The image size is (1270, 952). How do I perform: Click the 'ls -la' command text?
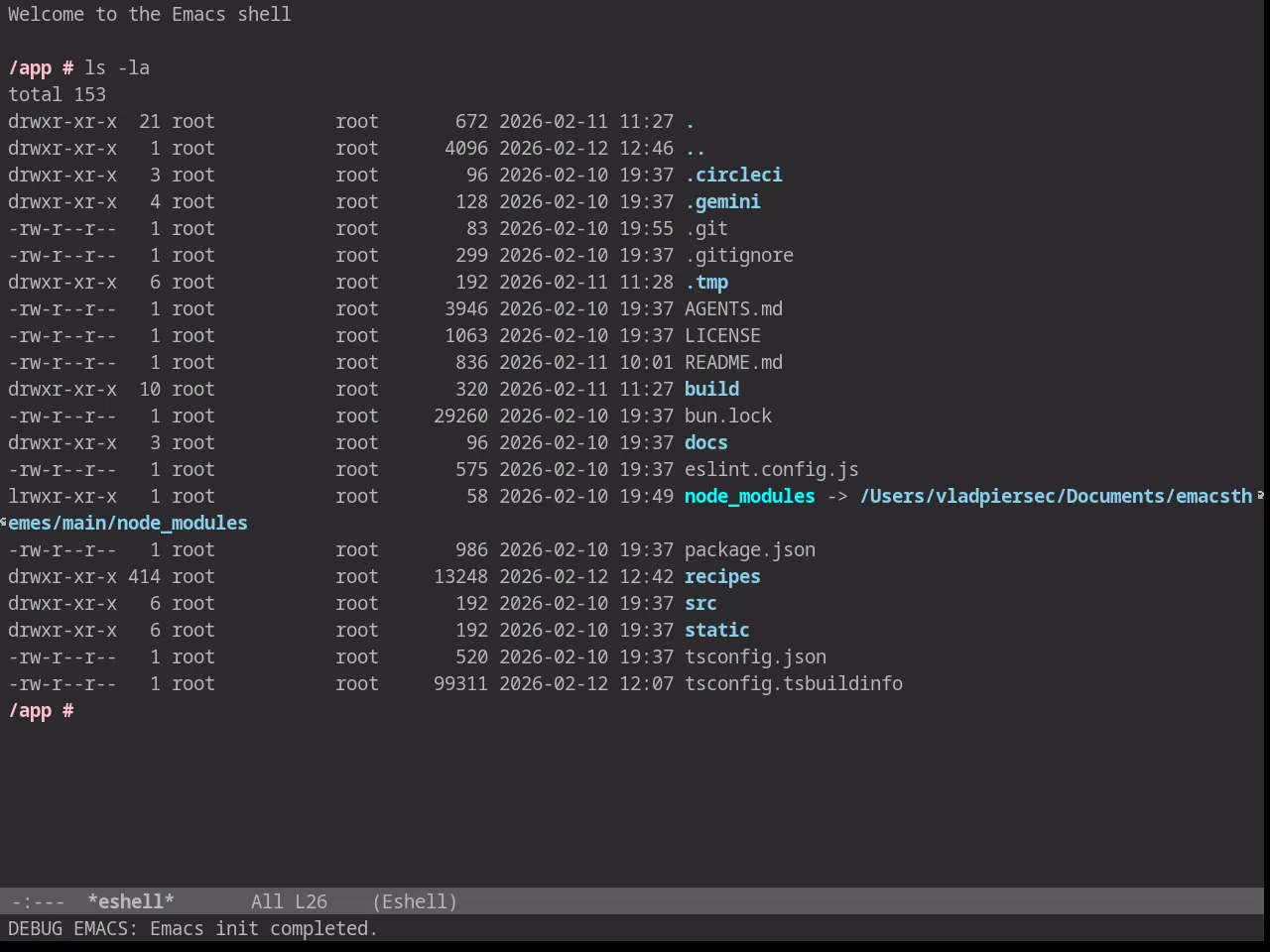(117, 67)
